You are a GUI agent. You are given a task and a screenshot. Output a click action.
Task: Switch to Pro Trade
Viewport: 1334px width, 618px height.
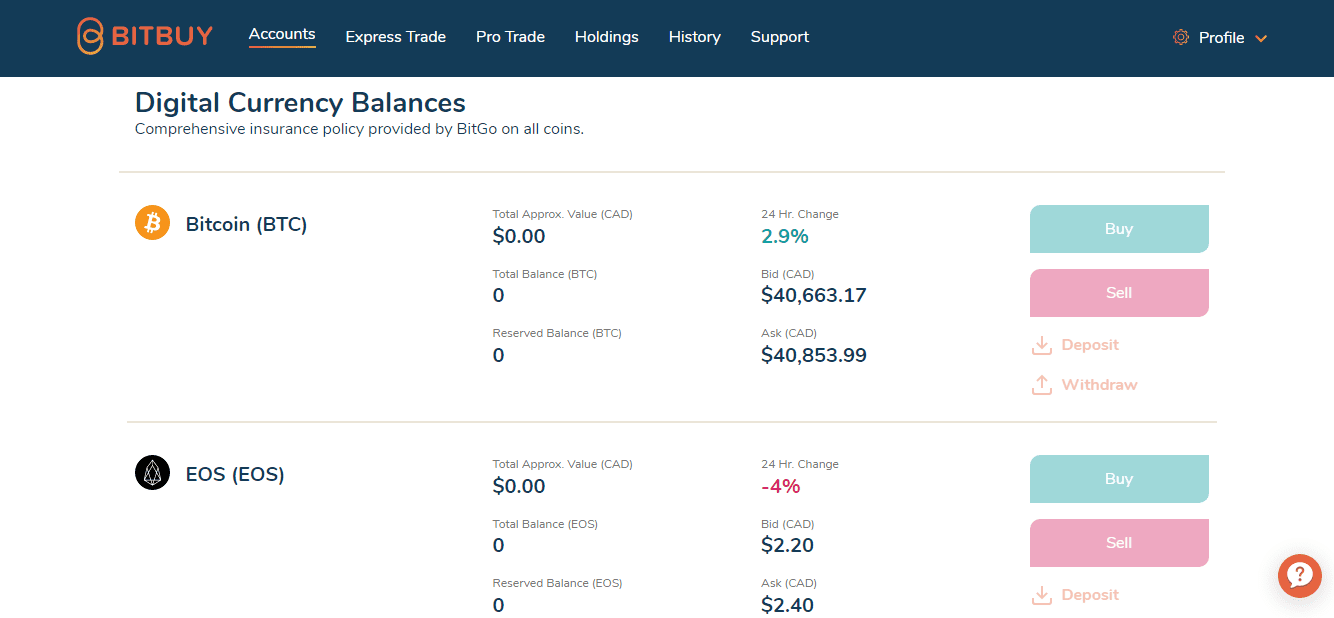(x=510, y=37)
